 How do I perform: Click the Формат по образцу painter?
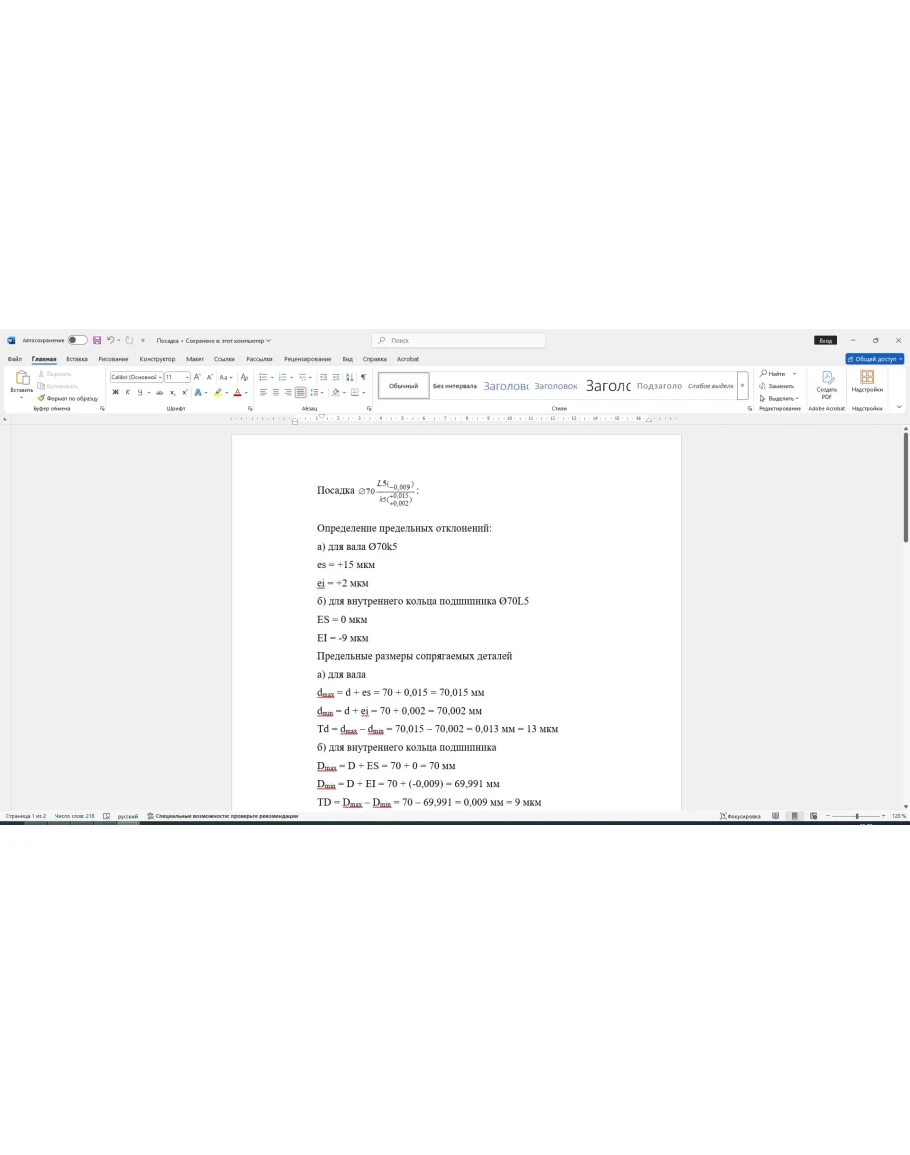click(x=68, y=398)
